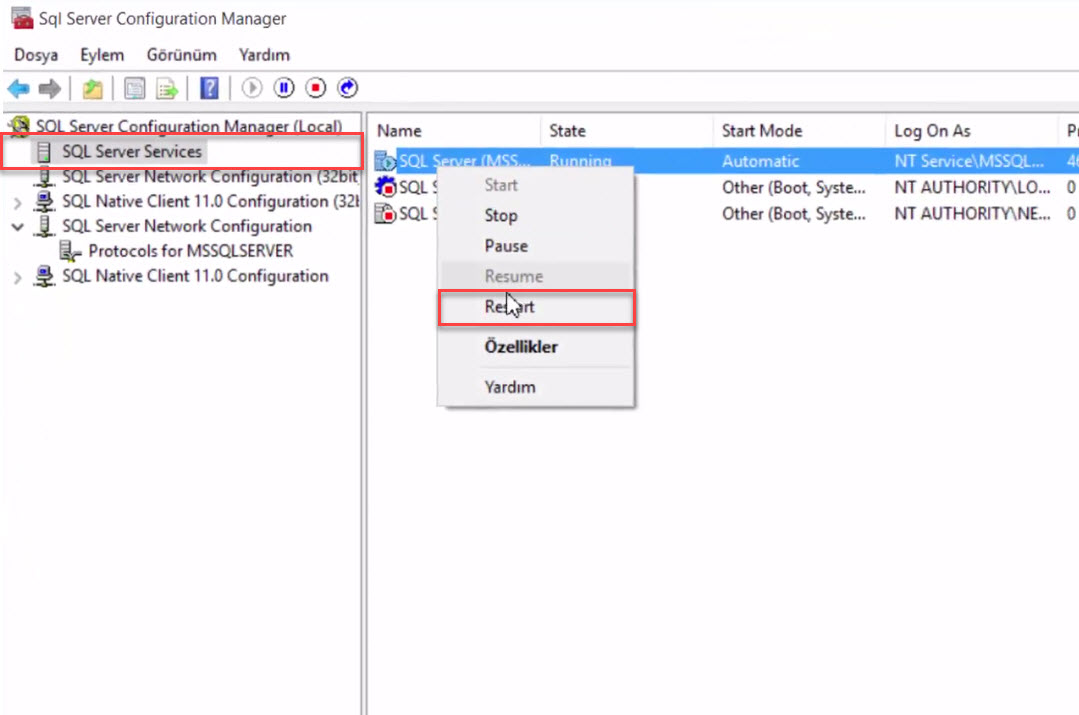Image resolution: width=1079 pixels, height=715 pixels.
Task: Click the blue Help question mark toolbar icon
Action: point(209,88)
